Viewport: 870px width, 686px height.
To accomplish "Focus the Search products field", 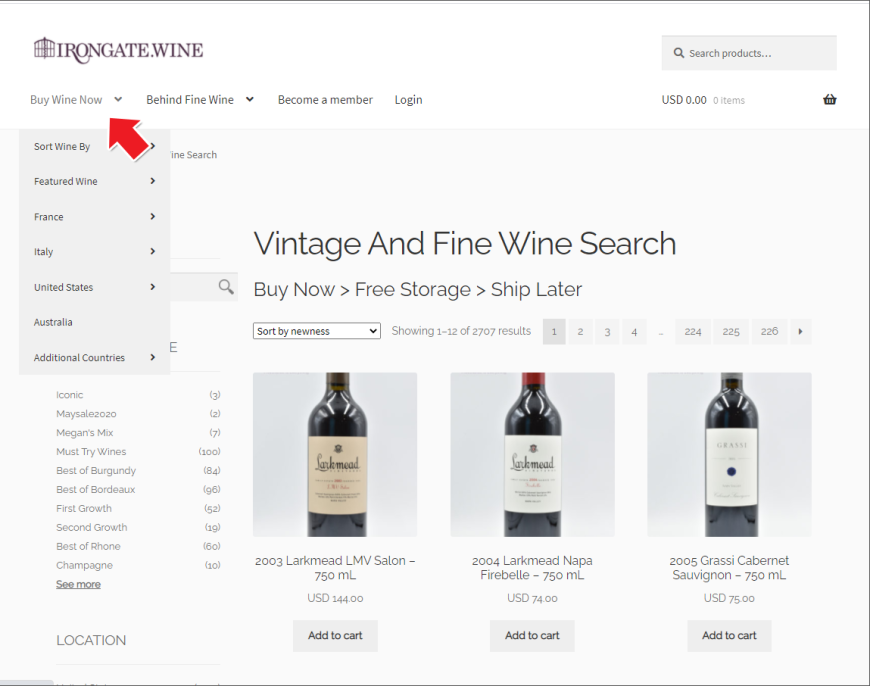I will tap(749, 53).
